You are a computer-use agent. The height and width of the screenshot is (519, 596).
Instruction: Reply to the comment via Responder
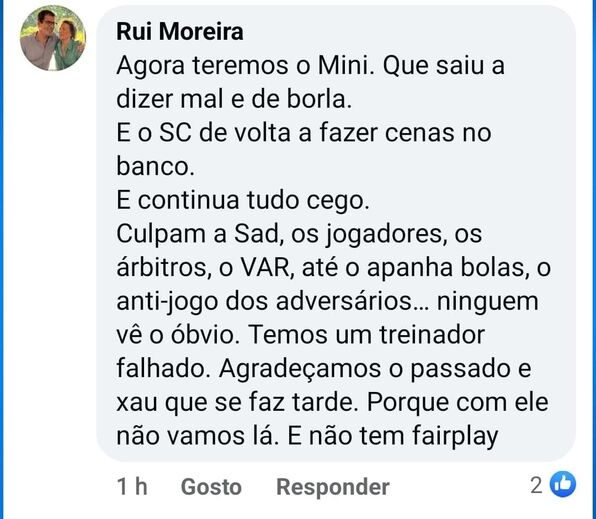333,487
